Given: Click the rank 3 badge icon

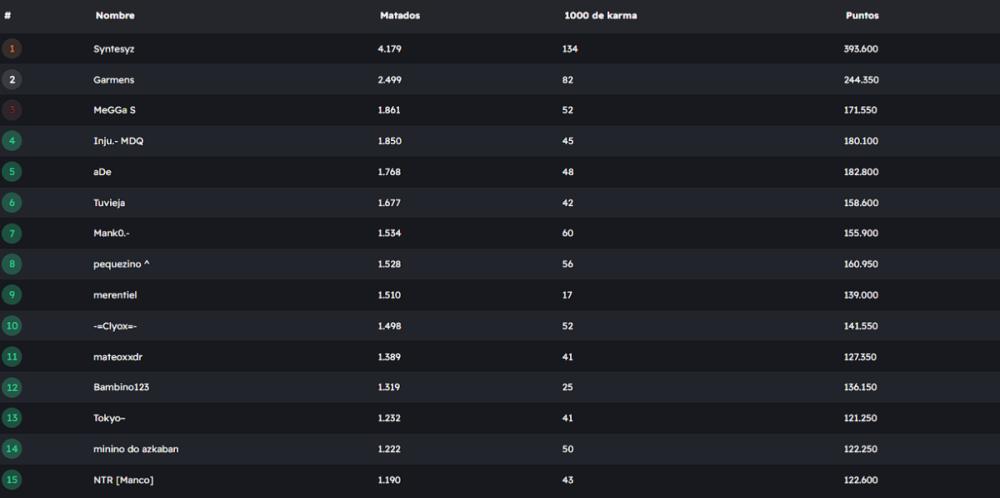Looking at the screenshot, I should point(12,110).
